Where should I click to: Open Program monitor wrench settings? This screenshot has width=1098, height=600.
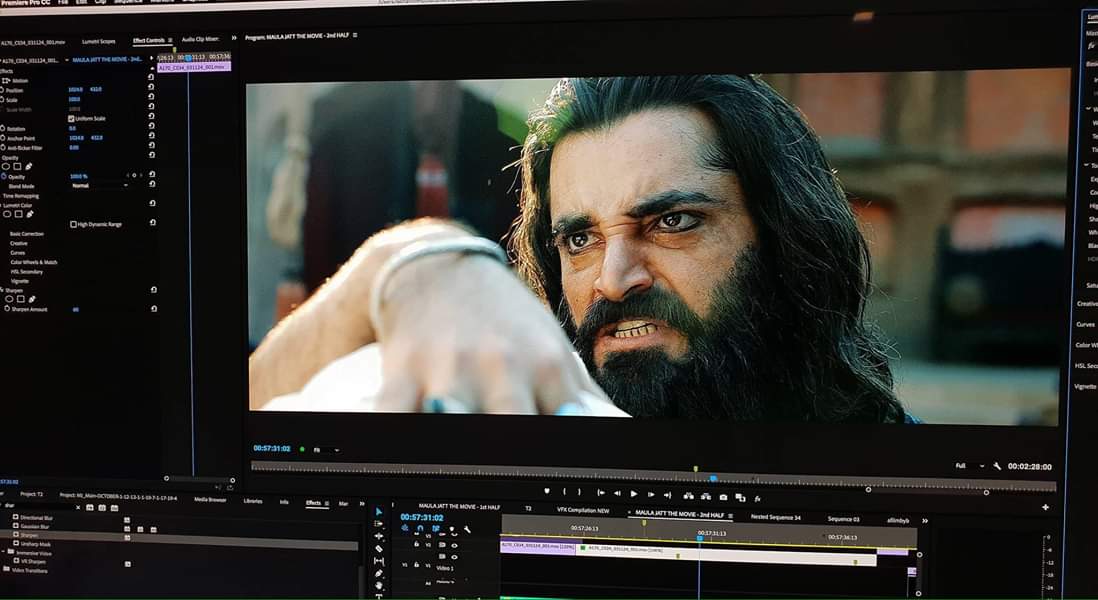pyautogui.click(x=997, y=466)
